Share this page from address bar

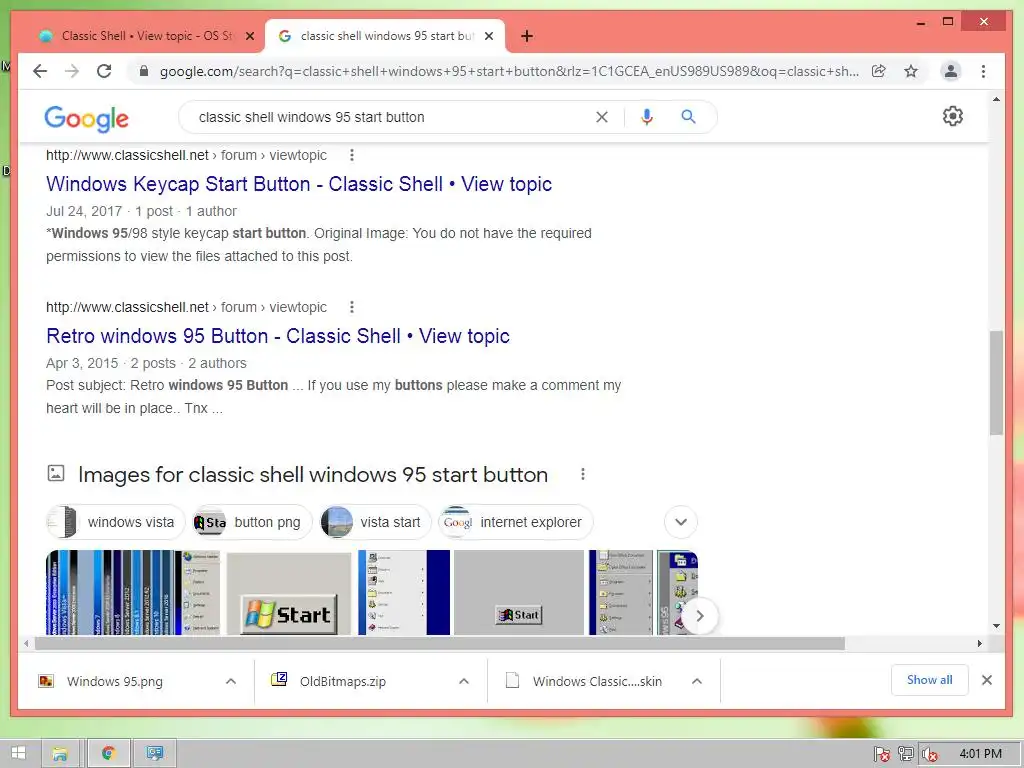(879, 71)
